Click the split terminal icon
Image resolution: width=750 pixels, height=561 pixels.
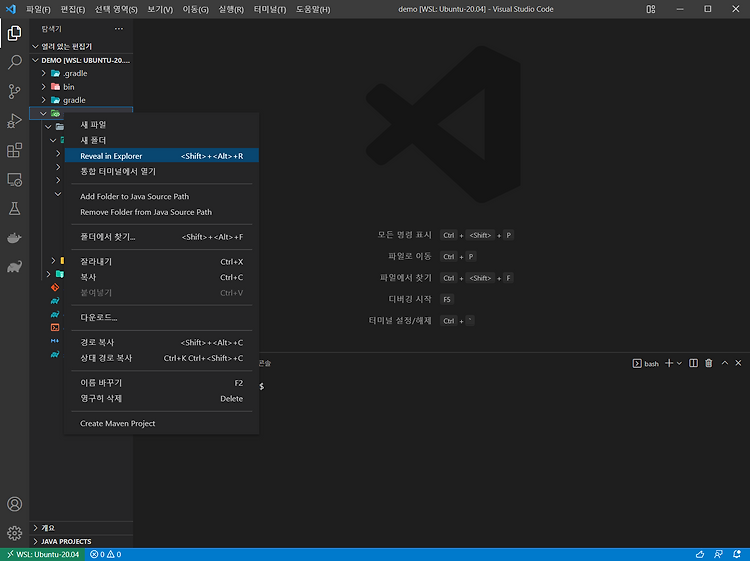coord(693,363)
